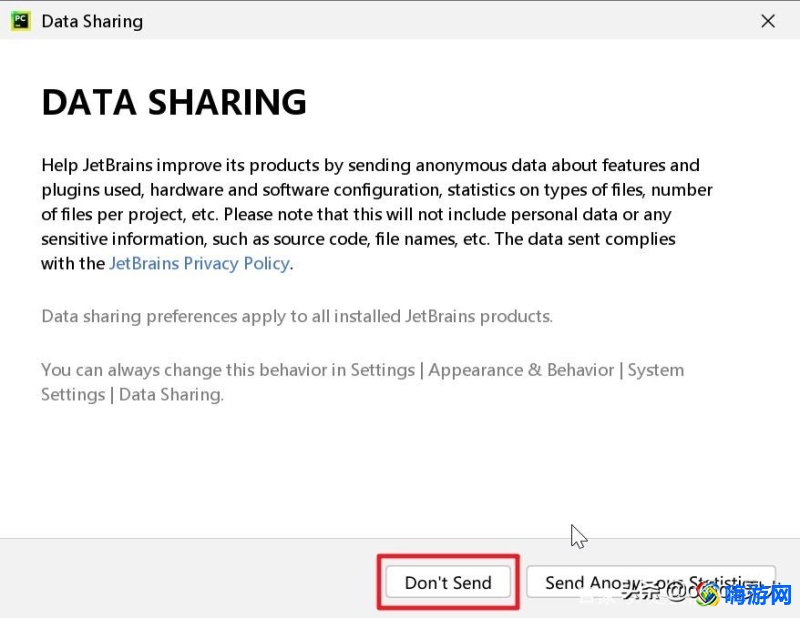Screen dimensions: 800x618
Task: Click the Don't Send button
Action: click(x=448, y=582)
